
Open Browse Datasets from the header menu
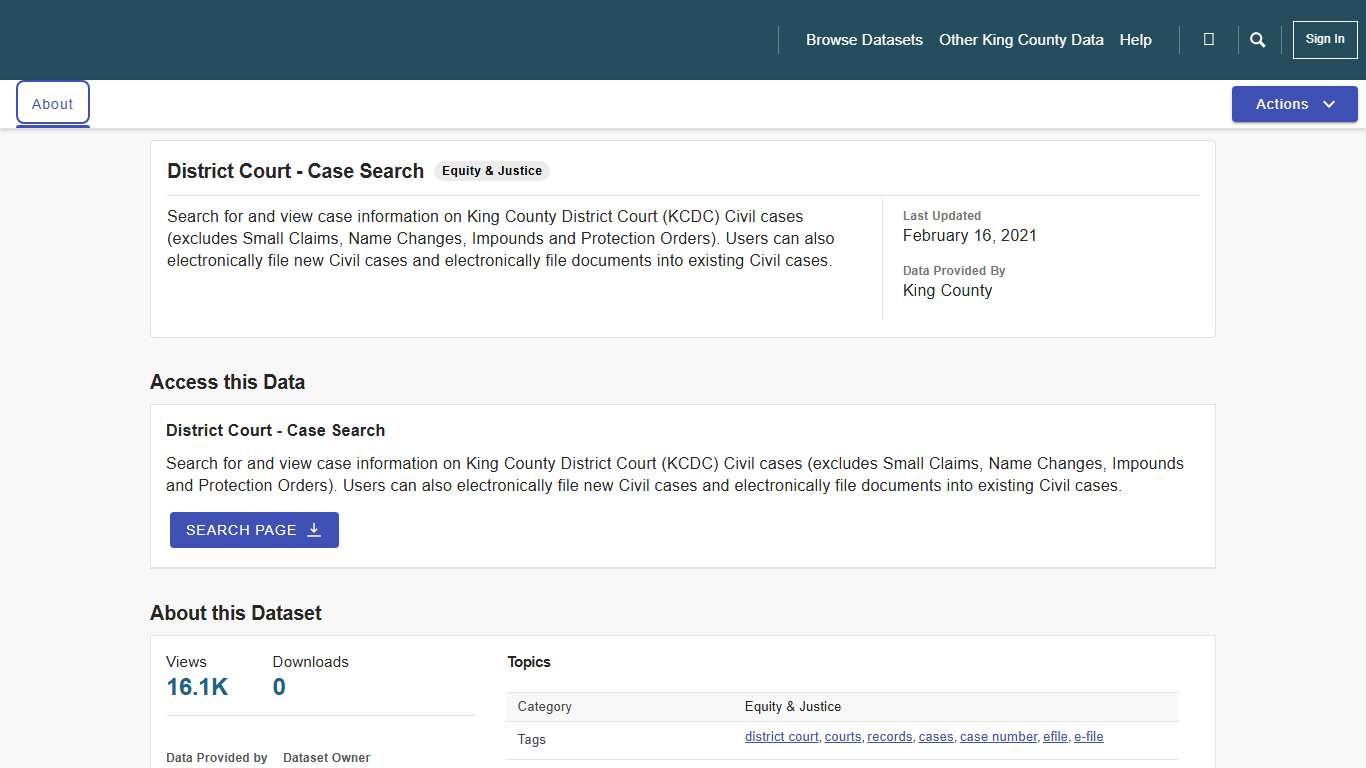[864, 39]
